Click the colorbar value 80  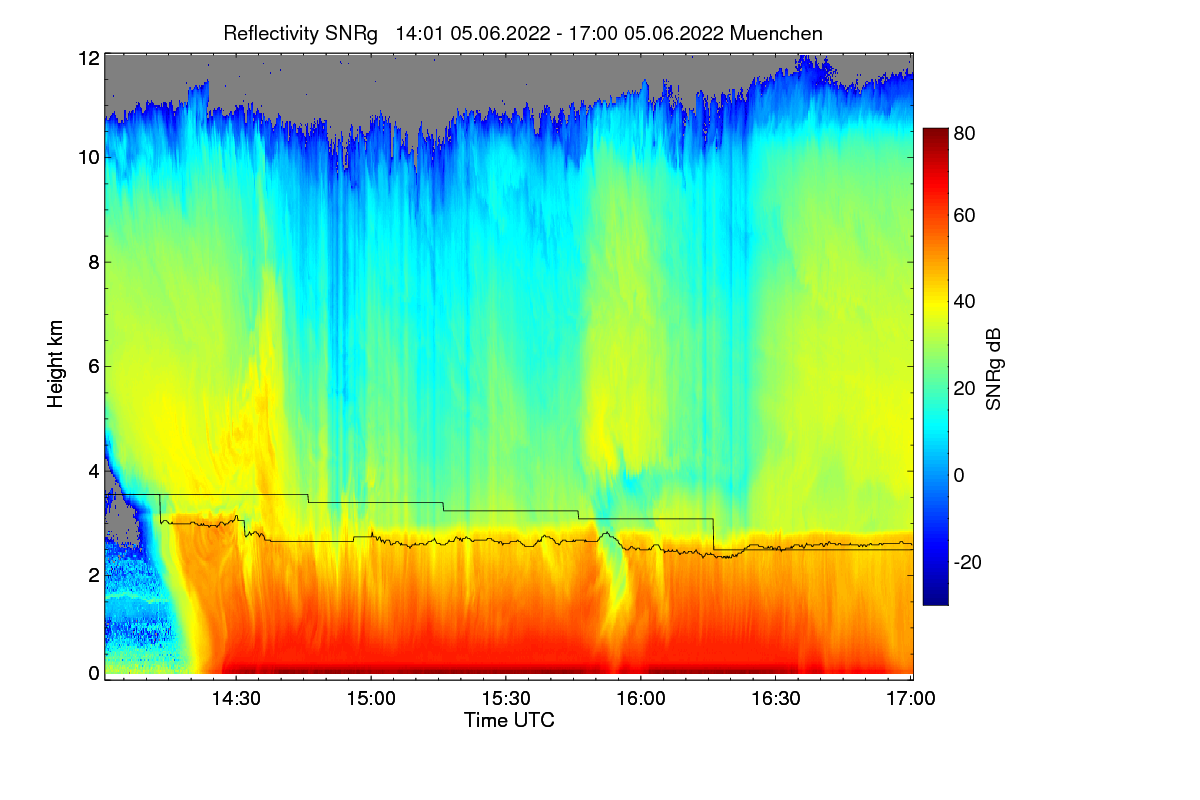[964, 132]
